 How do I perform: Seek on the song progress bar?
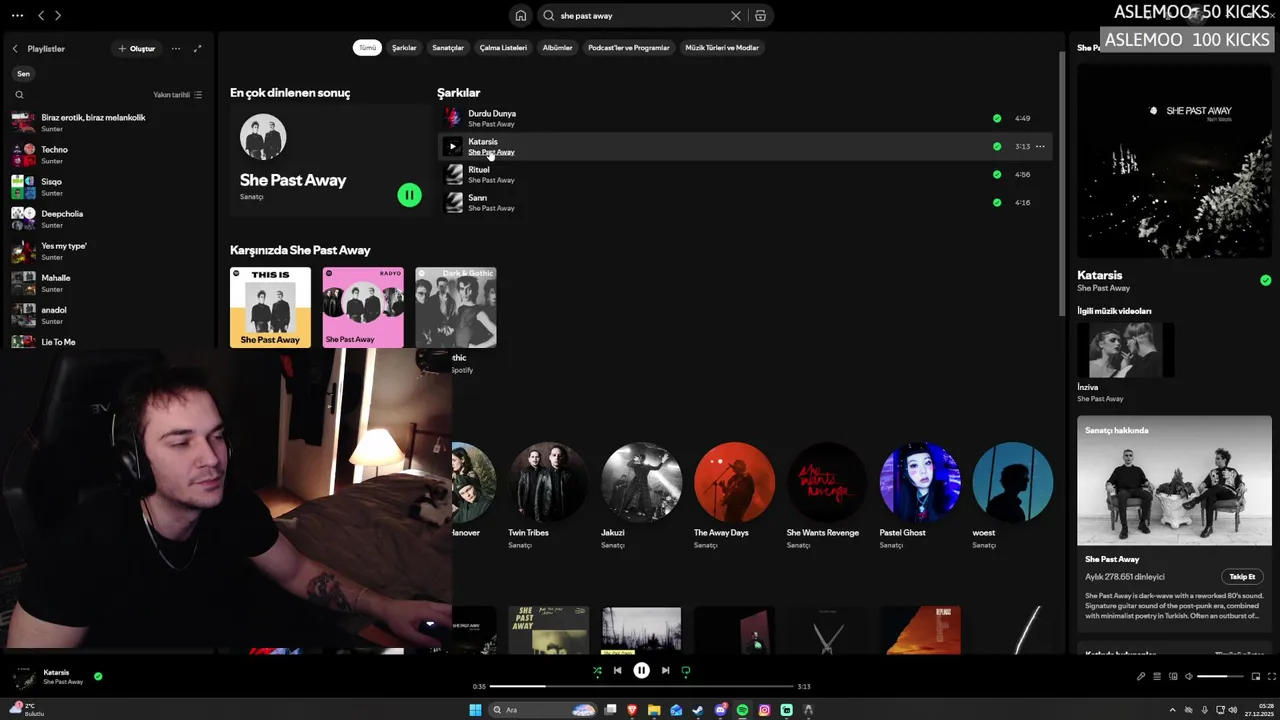(x=641, y=686)
